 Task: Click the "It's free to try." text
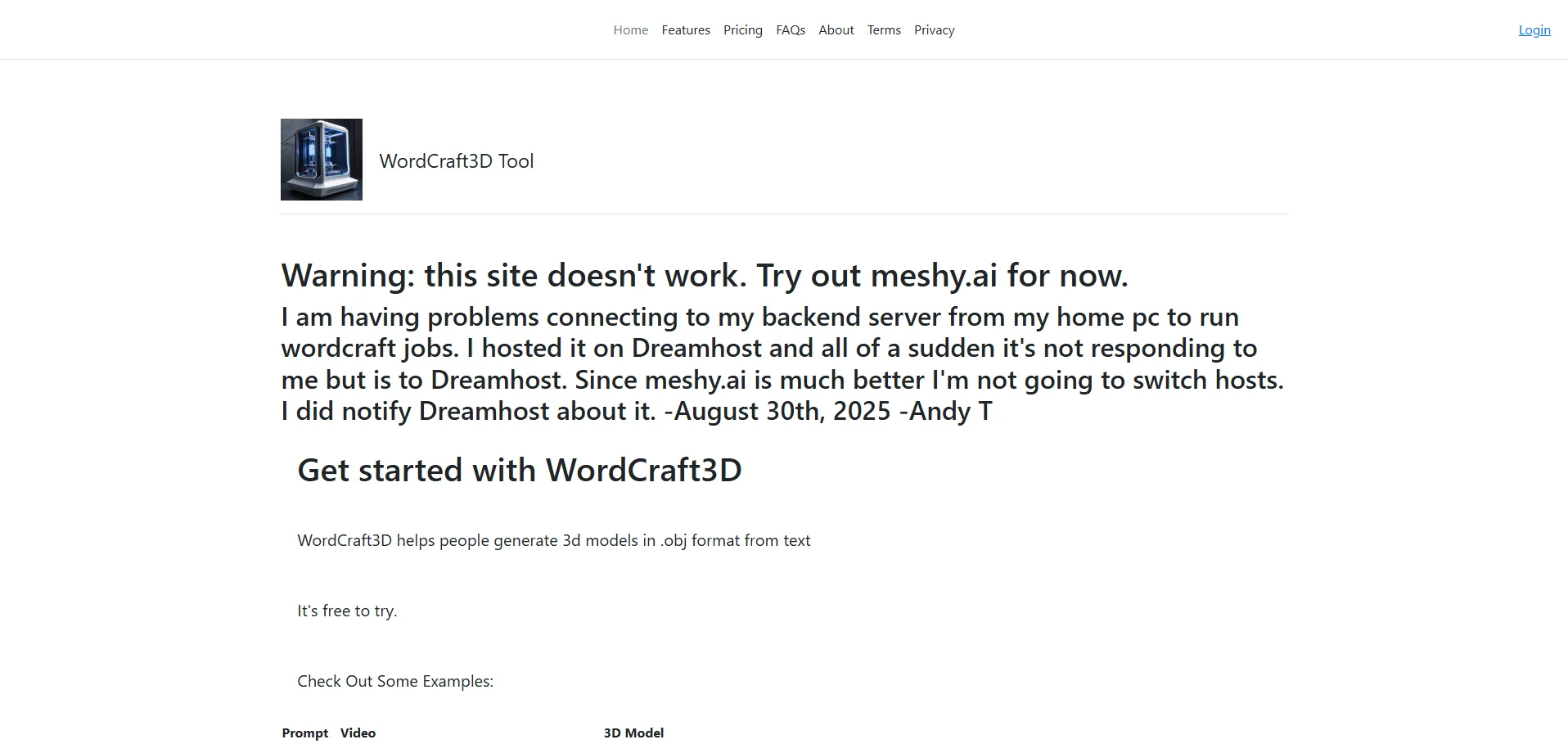(347, 611)
